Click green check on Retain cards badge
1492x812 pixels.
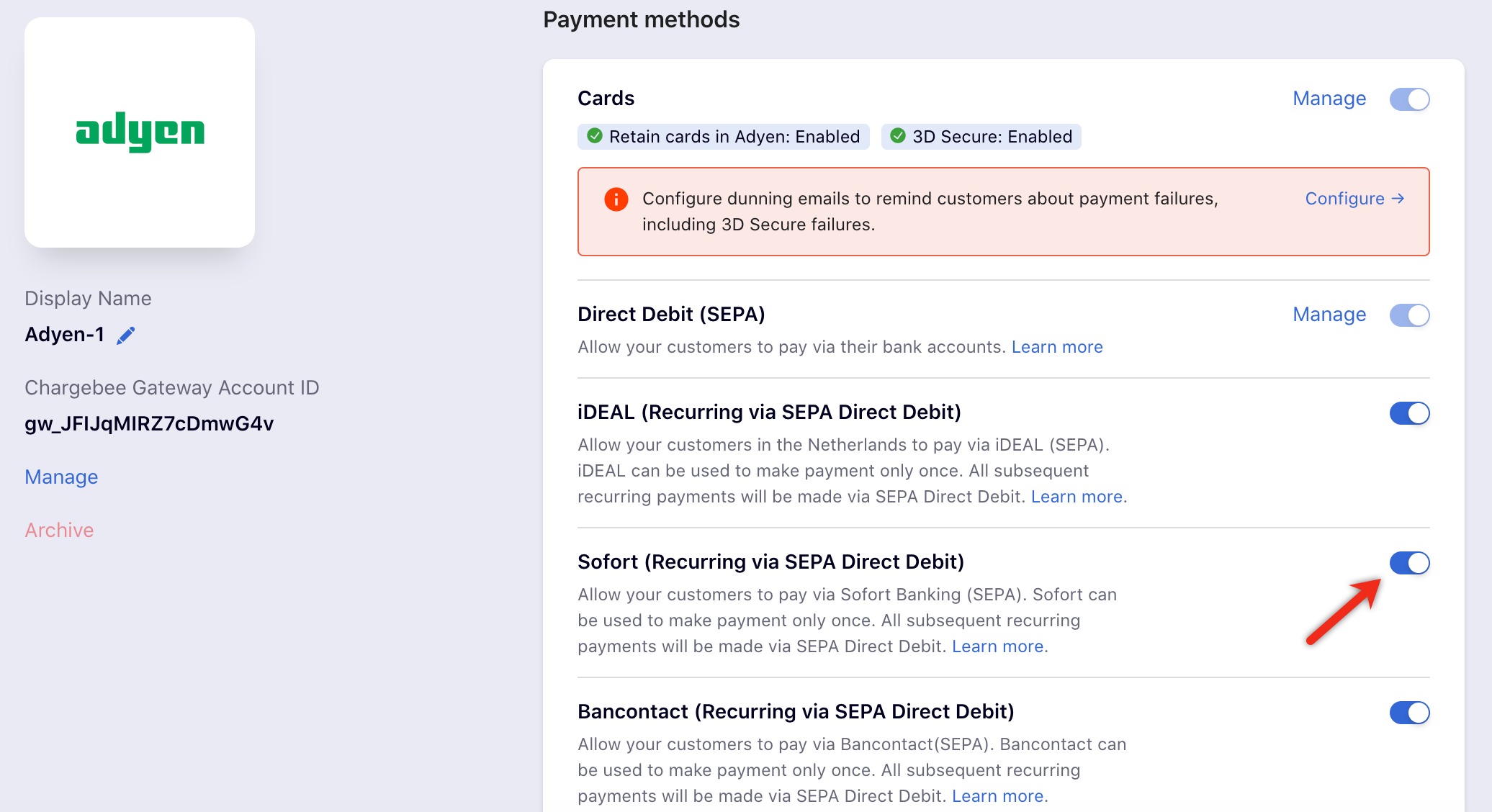(595, 136)
